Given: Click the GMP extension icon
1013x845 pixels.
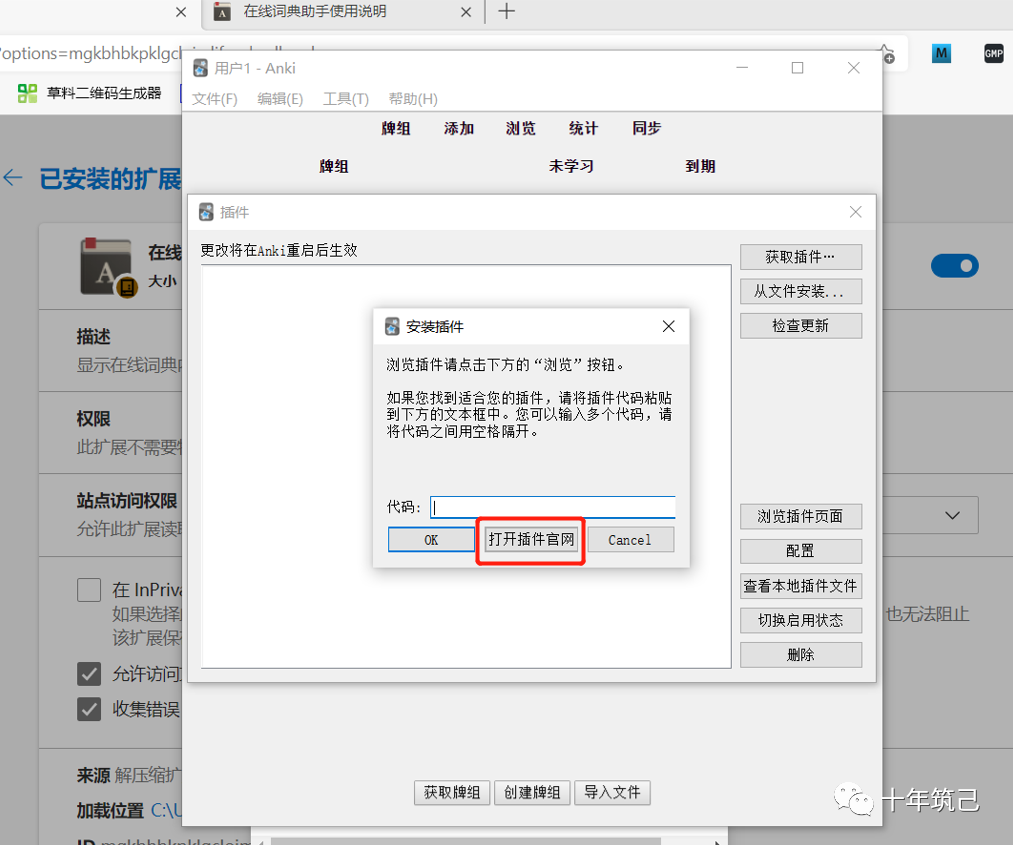Looking at the screenshot, I should 994,54.
